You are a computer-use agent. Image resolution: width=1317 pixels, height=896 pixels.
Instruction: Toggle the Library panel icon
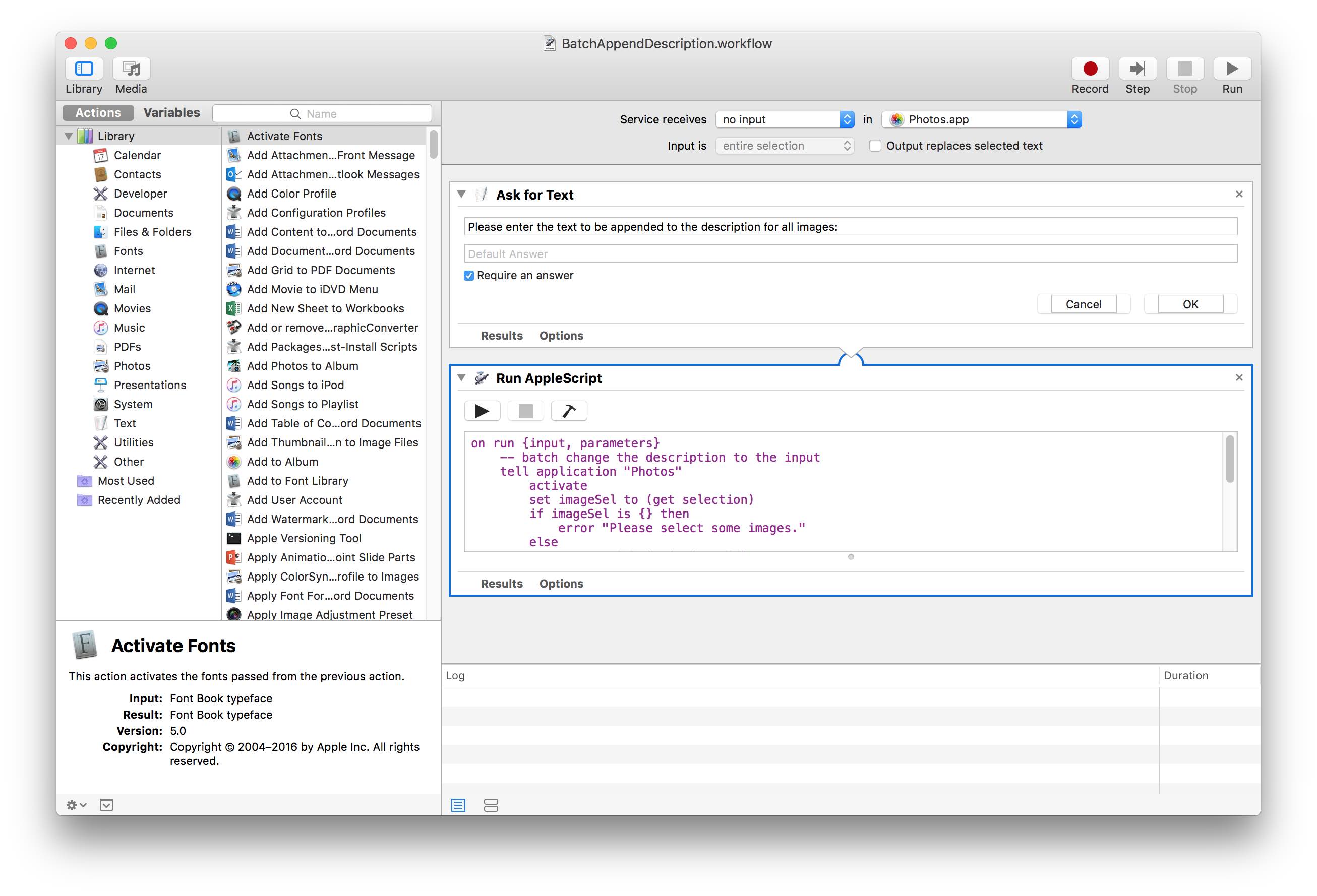coord(84,69)
